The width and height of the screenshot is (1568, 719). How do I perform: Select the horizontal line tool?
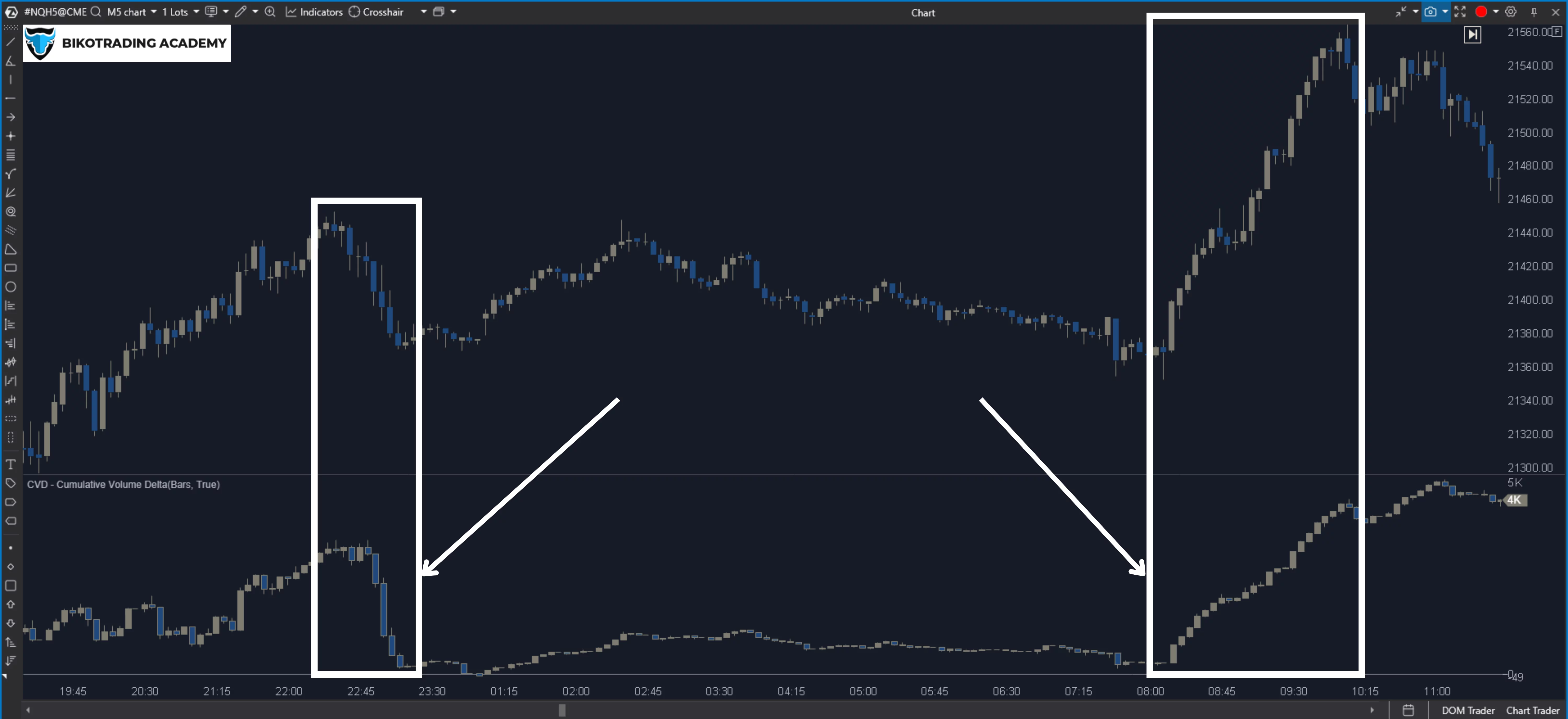10,98
